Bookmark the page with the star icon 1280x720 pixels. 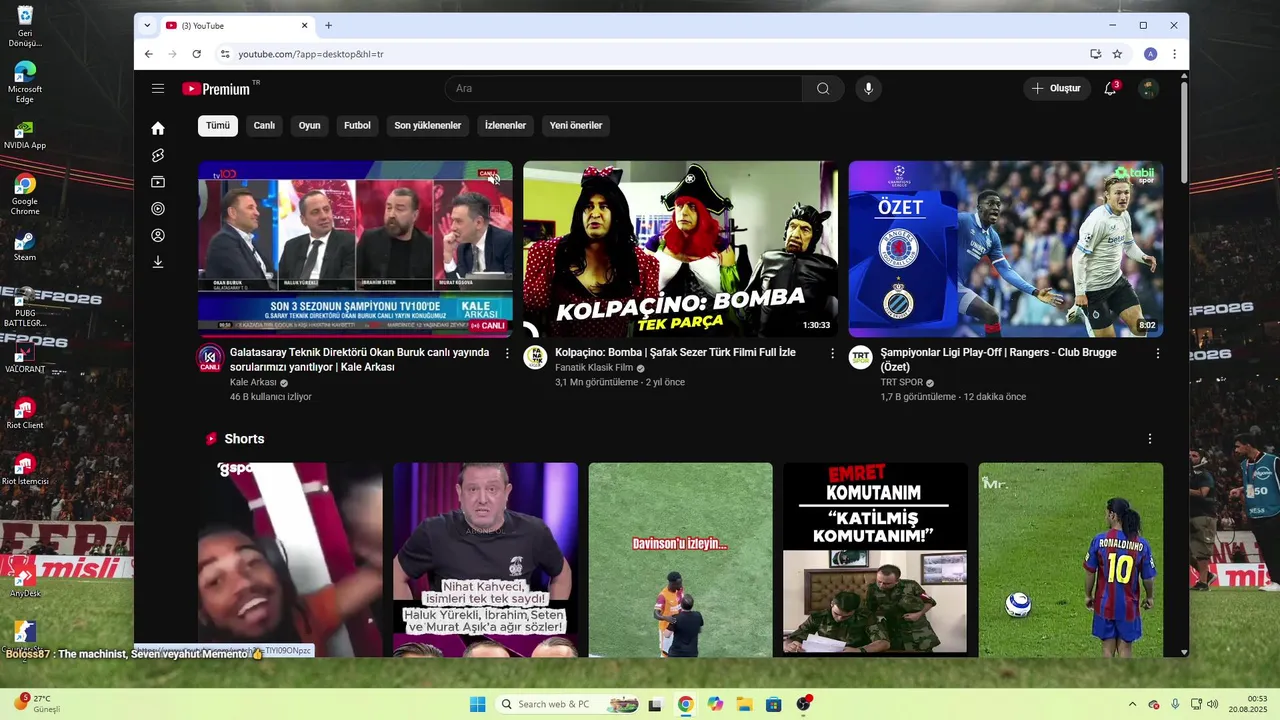[1118, 54]
